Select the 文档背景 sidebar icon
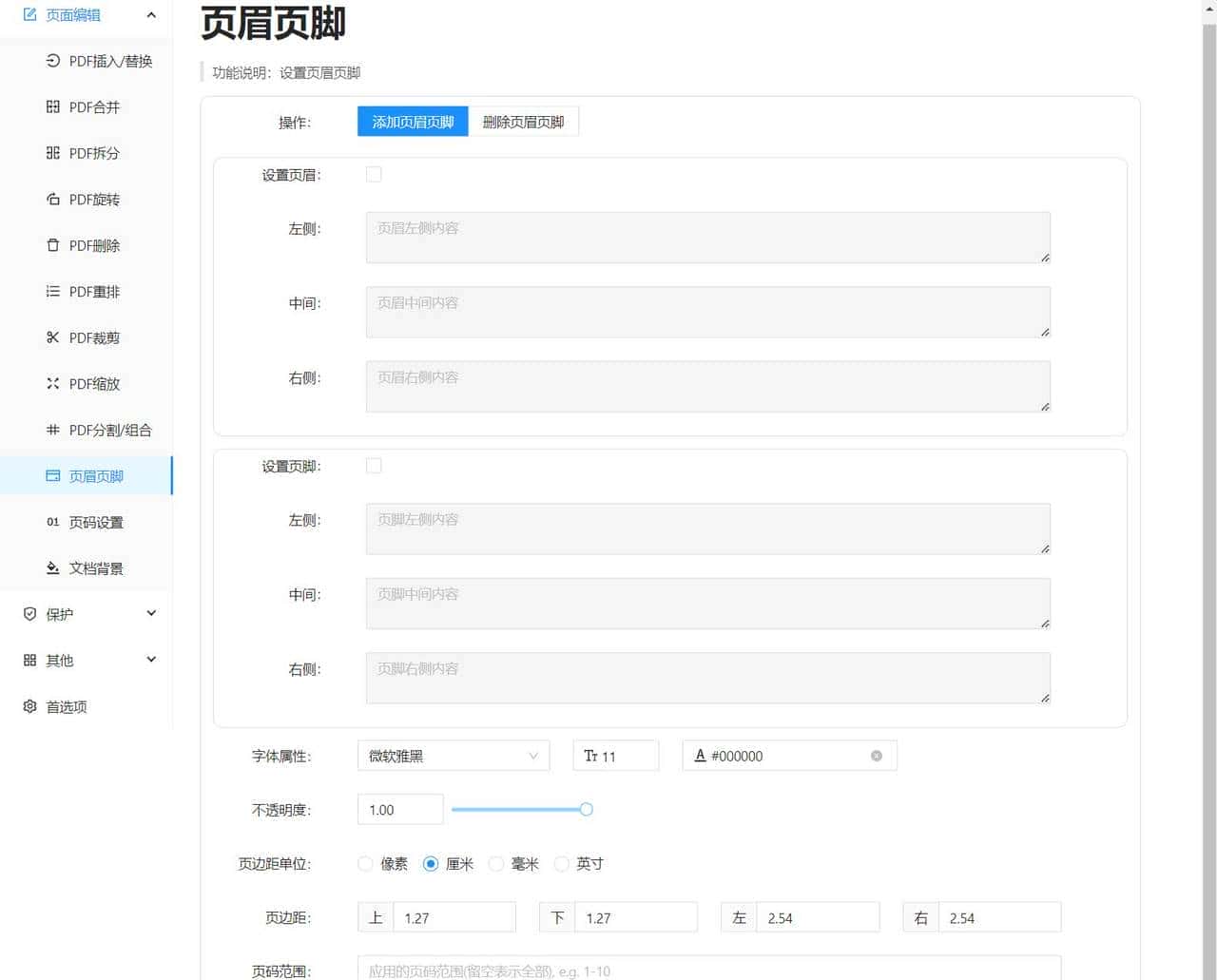The width and height of the screenshot is (1217, 980). tap(53, 567)
